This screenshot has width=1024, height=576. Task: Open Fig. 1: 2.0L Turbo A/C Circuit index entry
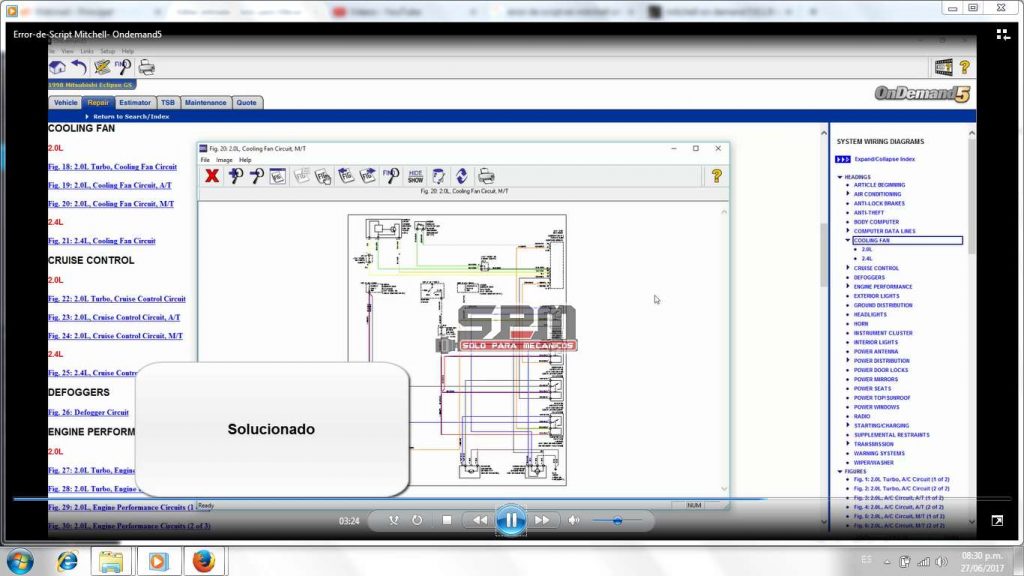pyautogui.click(x=901, y=479)
